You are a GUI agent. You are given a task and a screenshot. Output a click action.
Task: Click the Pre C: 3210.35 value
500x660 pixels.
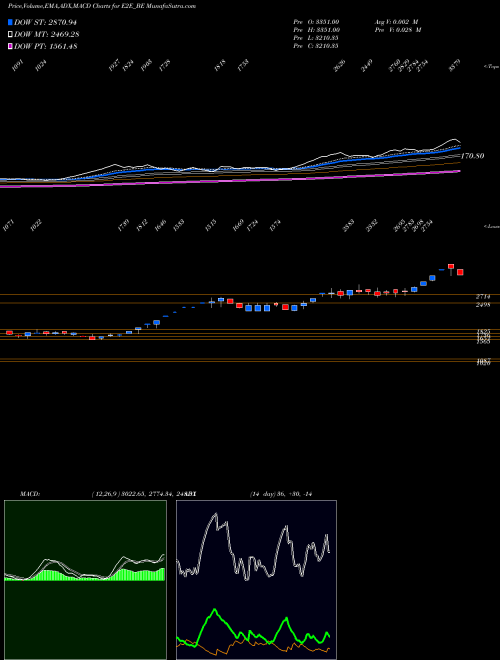[316, 46]
